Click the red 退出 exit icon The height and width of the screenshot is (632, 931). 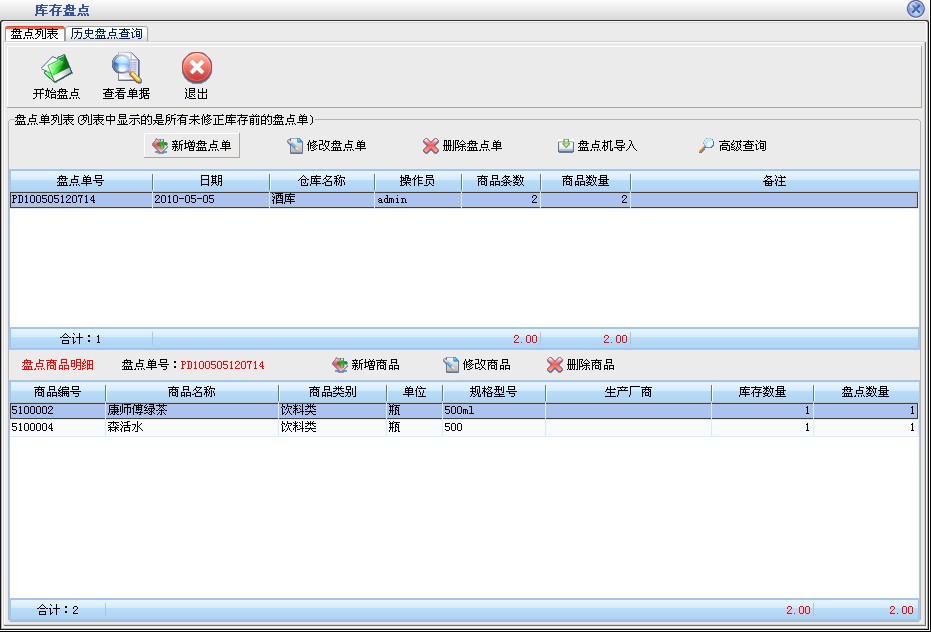pyautogui.click(x=196, y=70)
